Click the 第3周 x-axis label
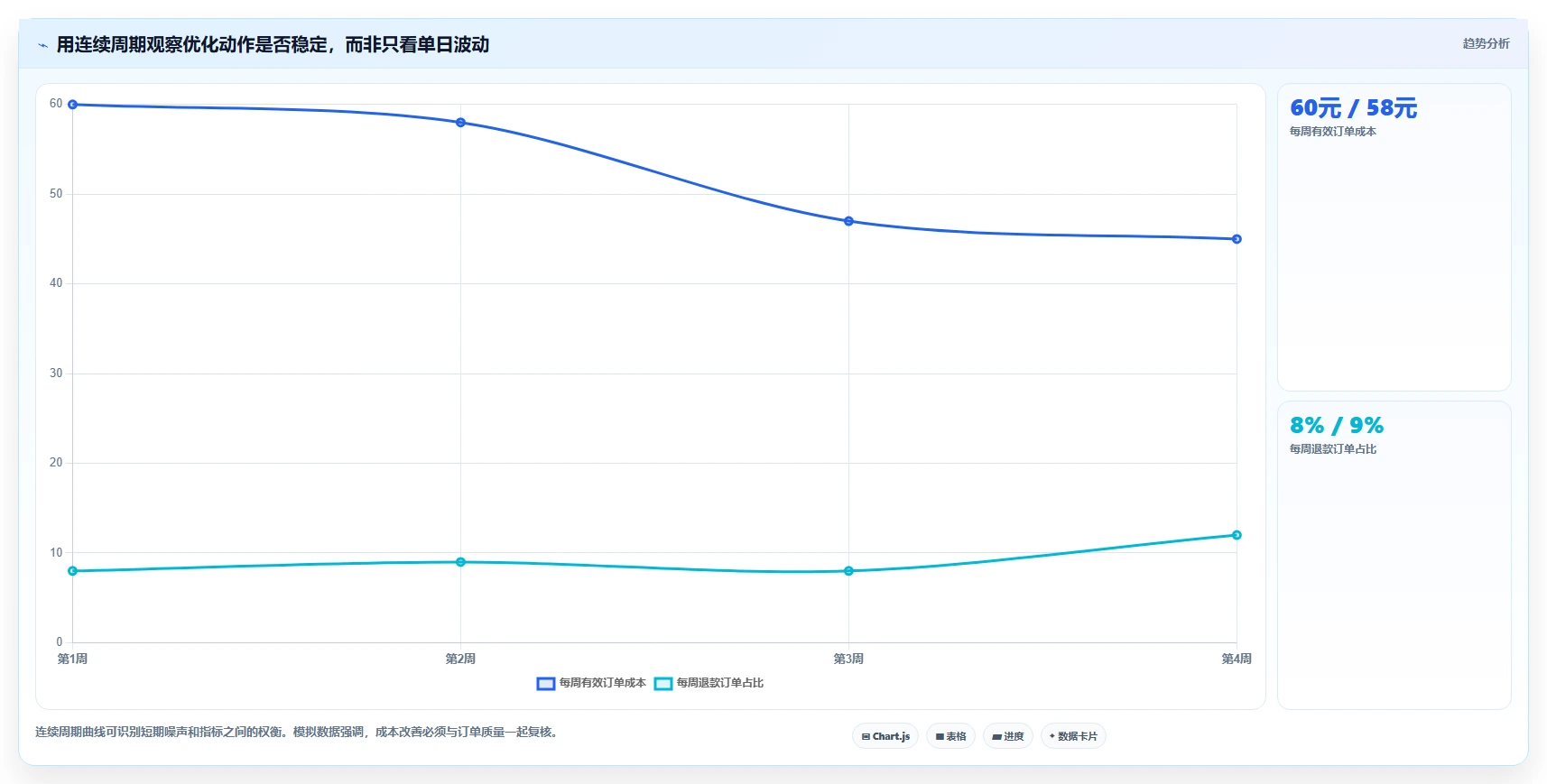This screenshot has height=784, width=1547. [x=848, y=659]
